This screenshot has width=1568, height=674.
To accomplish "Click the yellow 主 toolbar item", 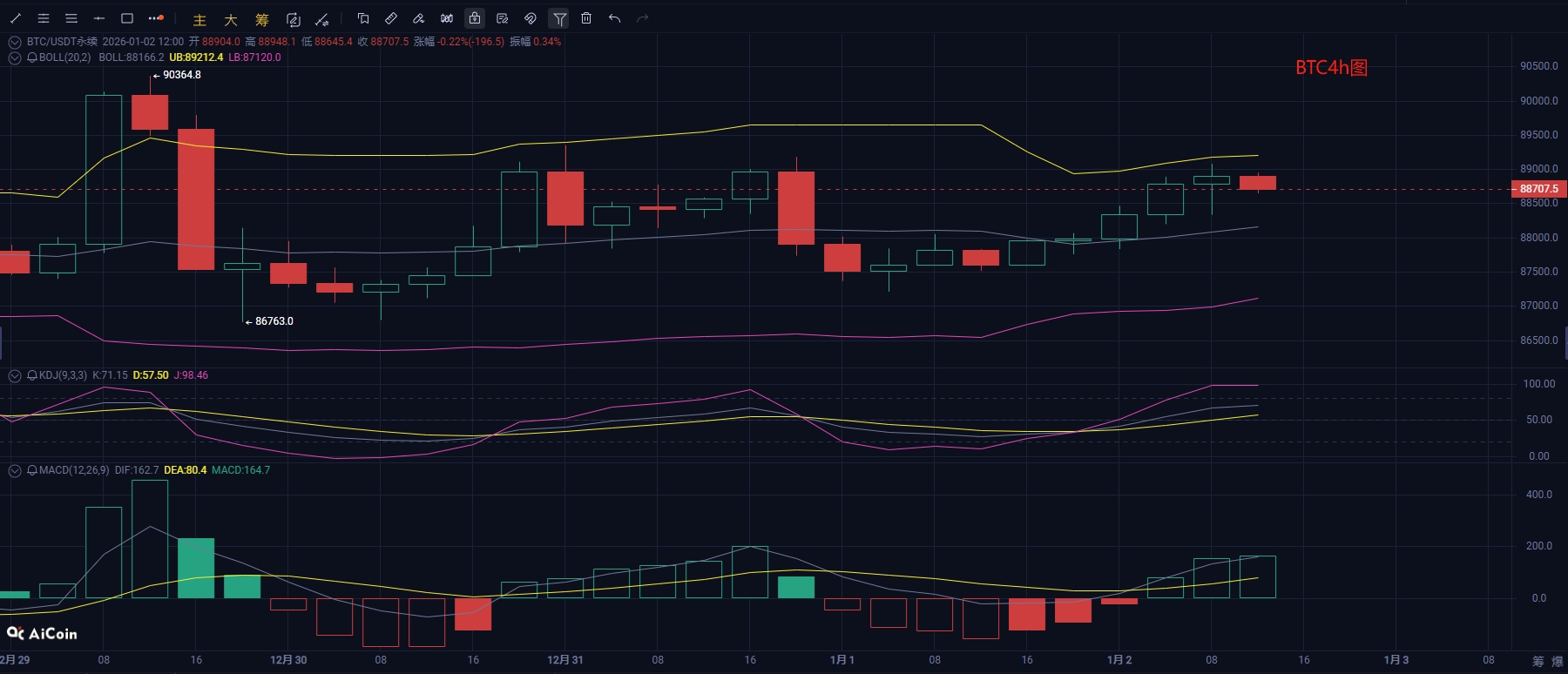I will [x=199, y=19].
